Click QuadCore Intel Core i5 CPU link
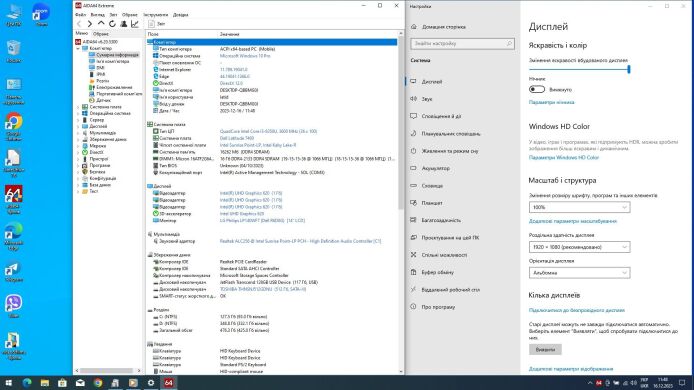694x390 pixels. click(268, 131)
